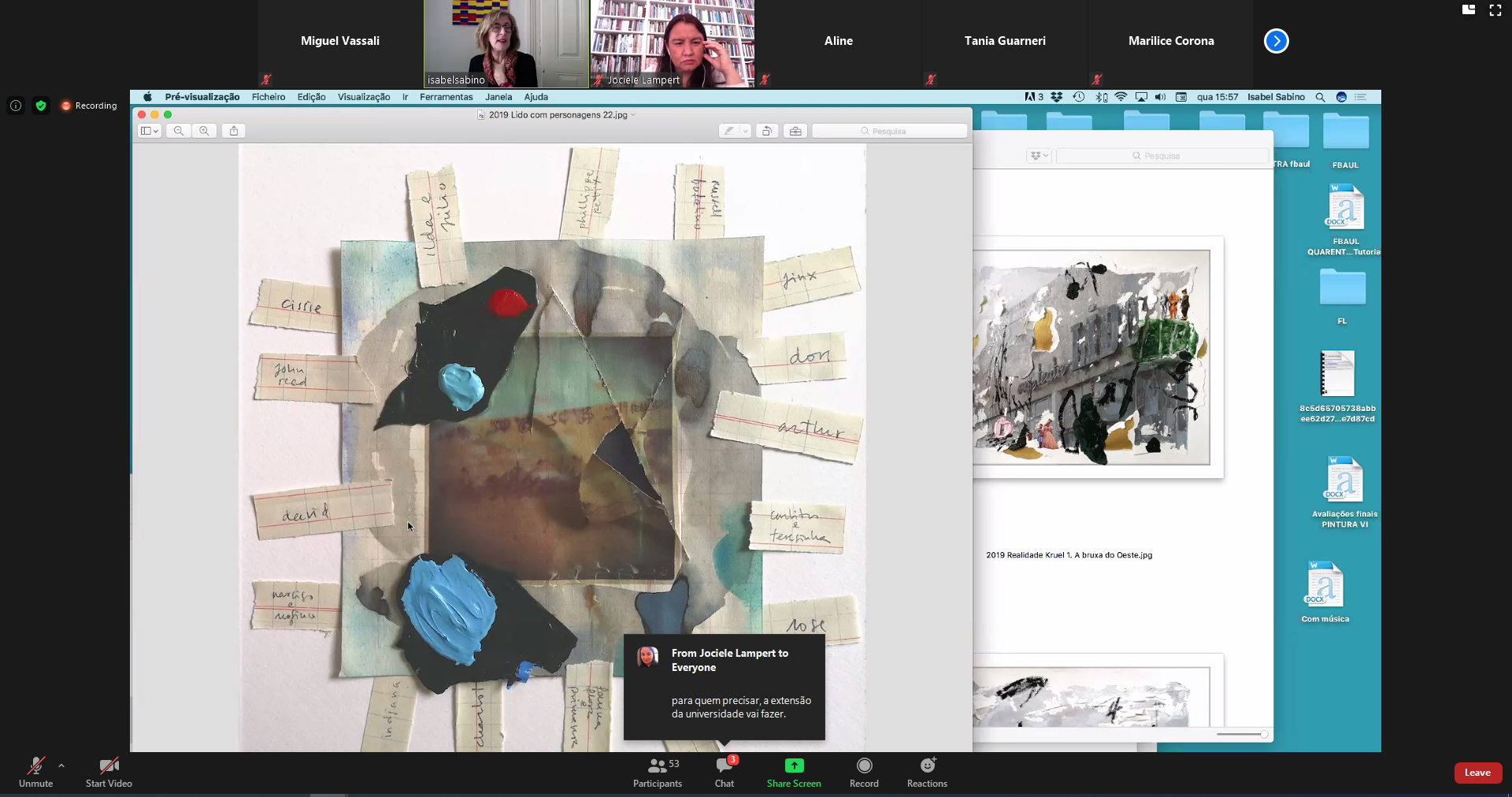Select isabelsabino video thumbnail

coord(506,43)
